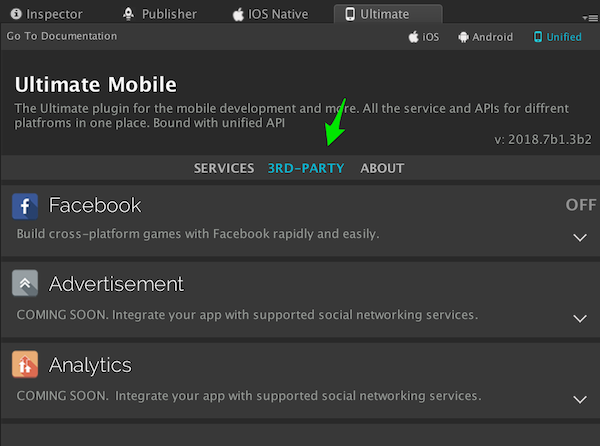
Task: Switch to the IOS Native tab
Action: pos(271,14)
